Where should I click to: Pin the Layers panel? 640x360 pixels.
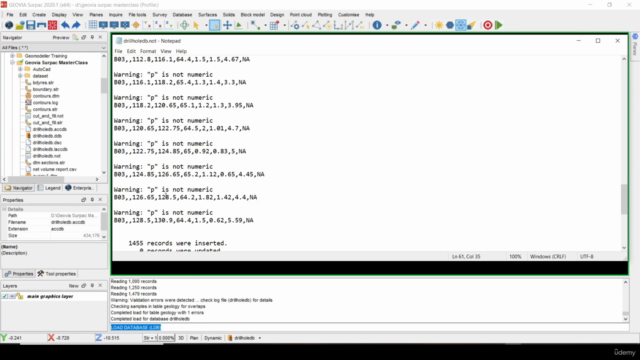coord(92,286)
